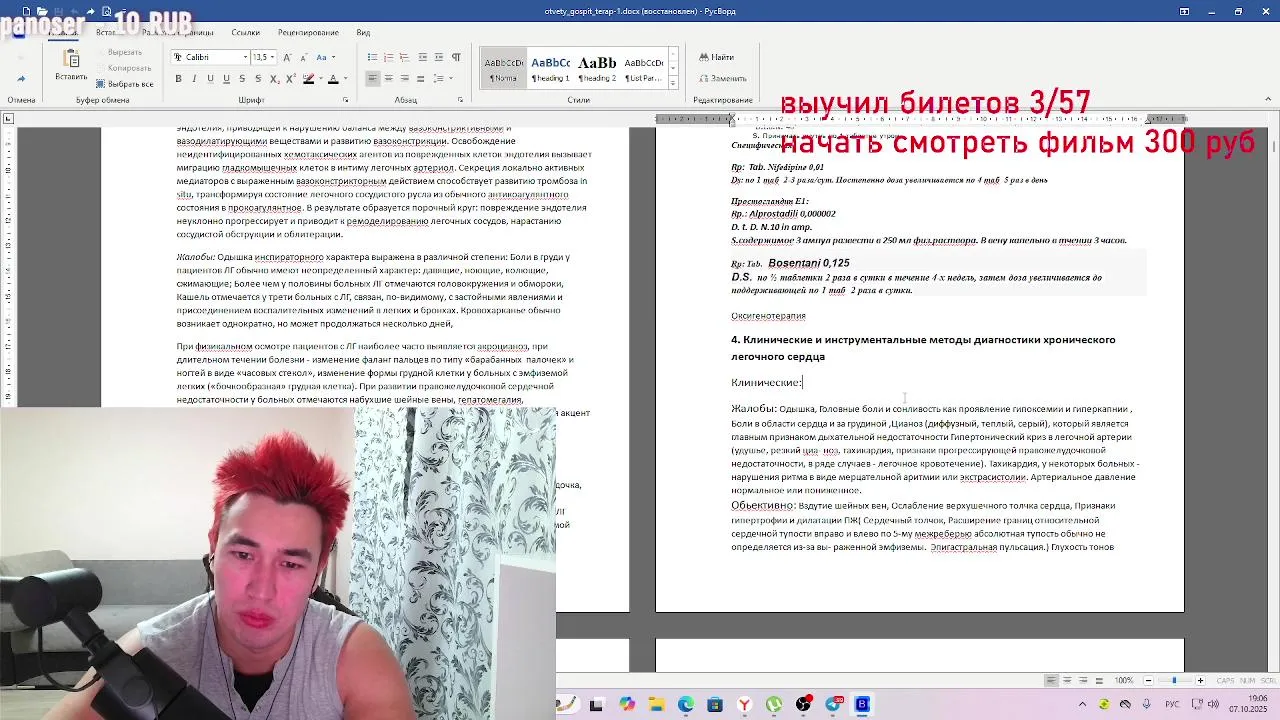Open the Рецензирование ribbon tab
The width and height of the screenshot is (1280, 720).
coord(308,32)
